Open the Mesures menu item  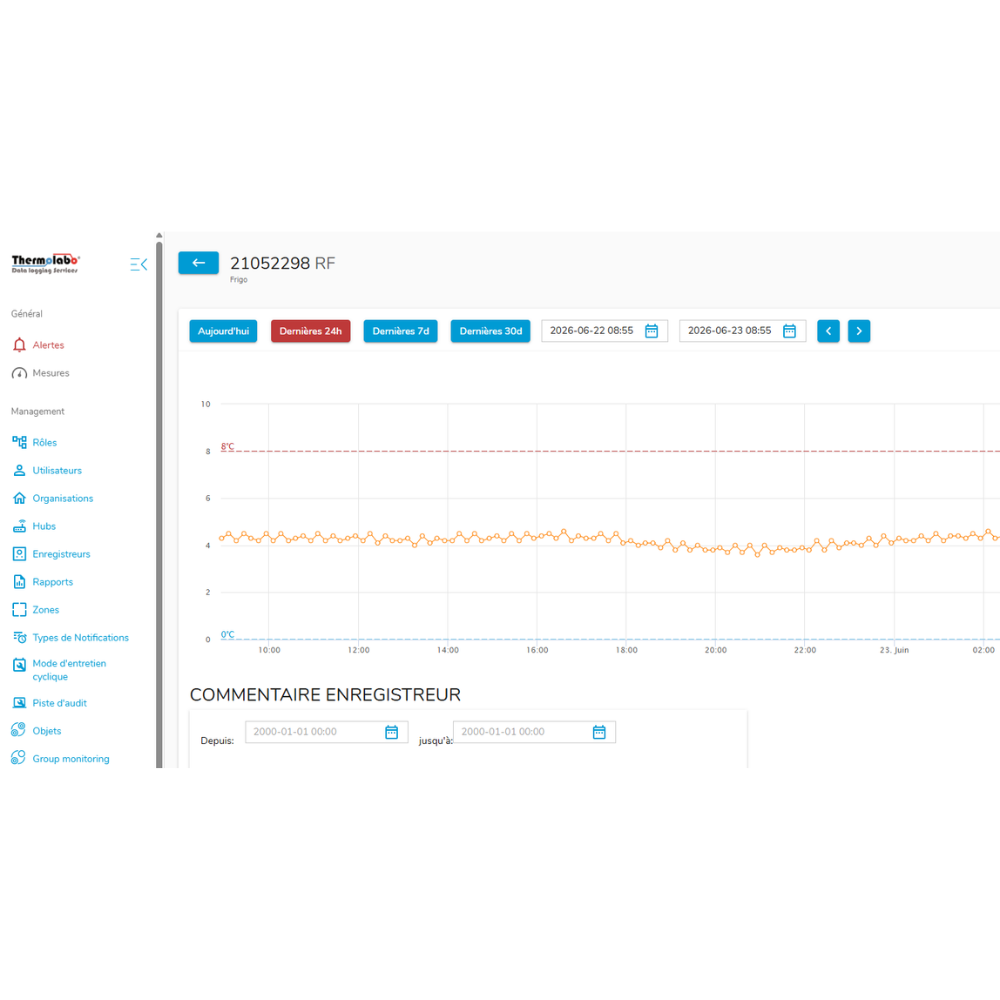(51, 373)
